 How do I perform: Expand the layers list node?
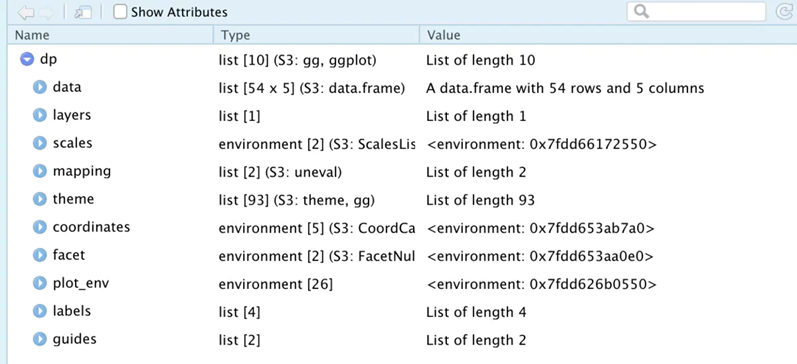pyautogui.click(x=40, y=115)
